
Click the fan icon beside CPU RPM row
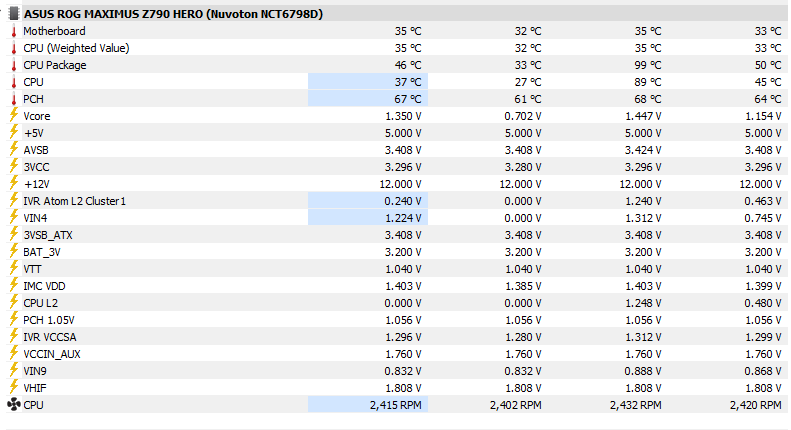(x=13, y=405)
